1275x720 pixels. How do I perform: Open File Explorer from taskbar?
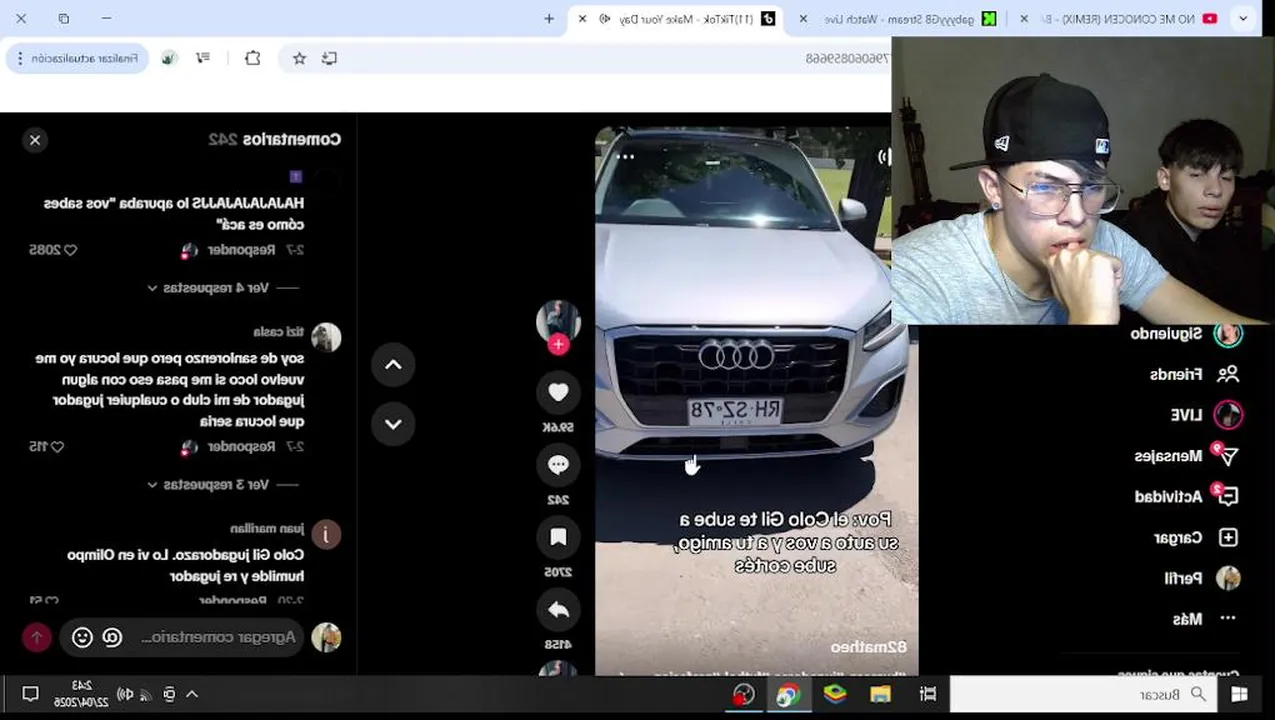coord(880,694)
